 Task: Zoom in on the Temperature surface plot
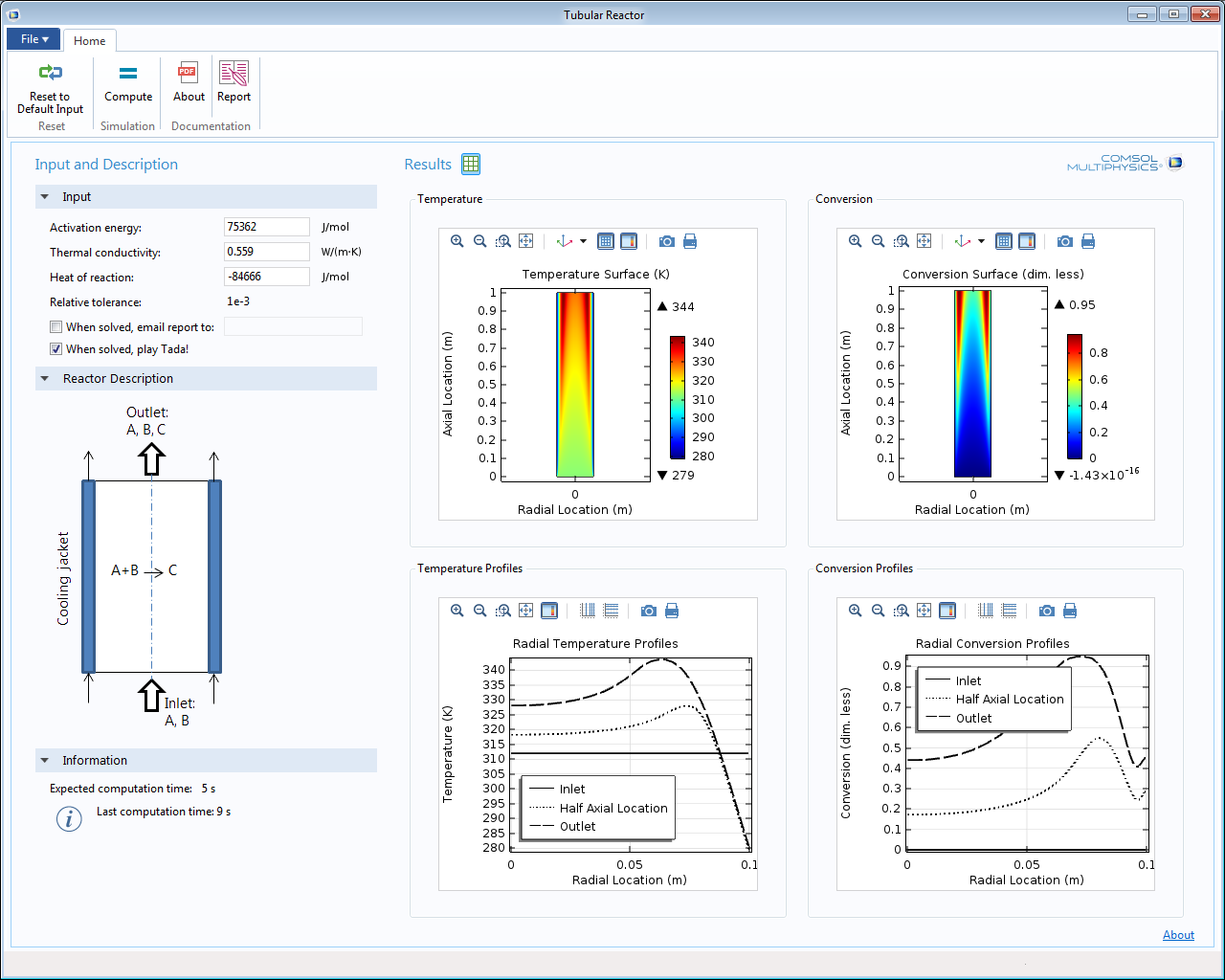click(x=457, y=241)
